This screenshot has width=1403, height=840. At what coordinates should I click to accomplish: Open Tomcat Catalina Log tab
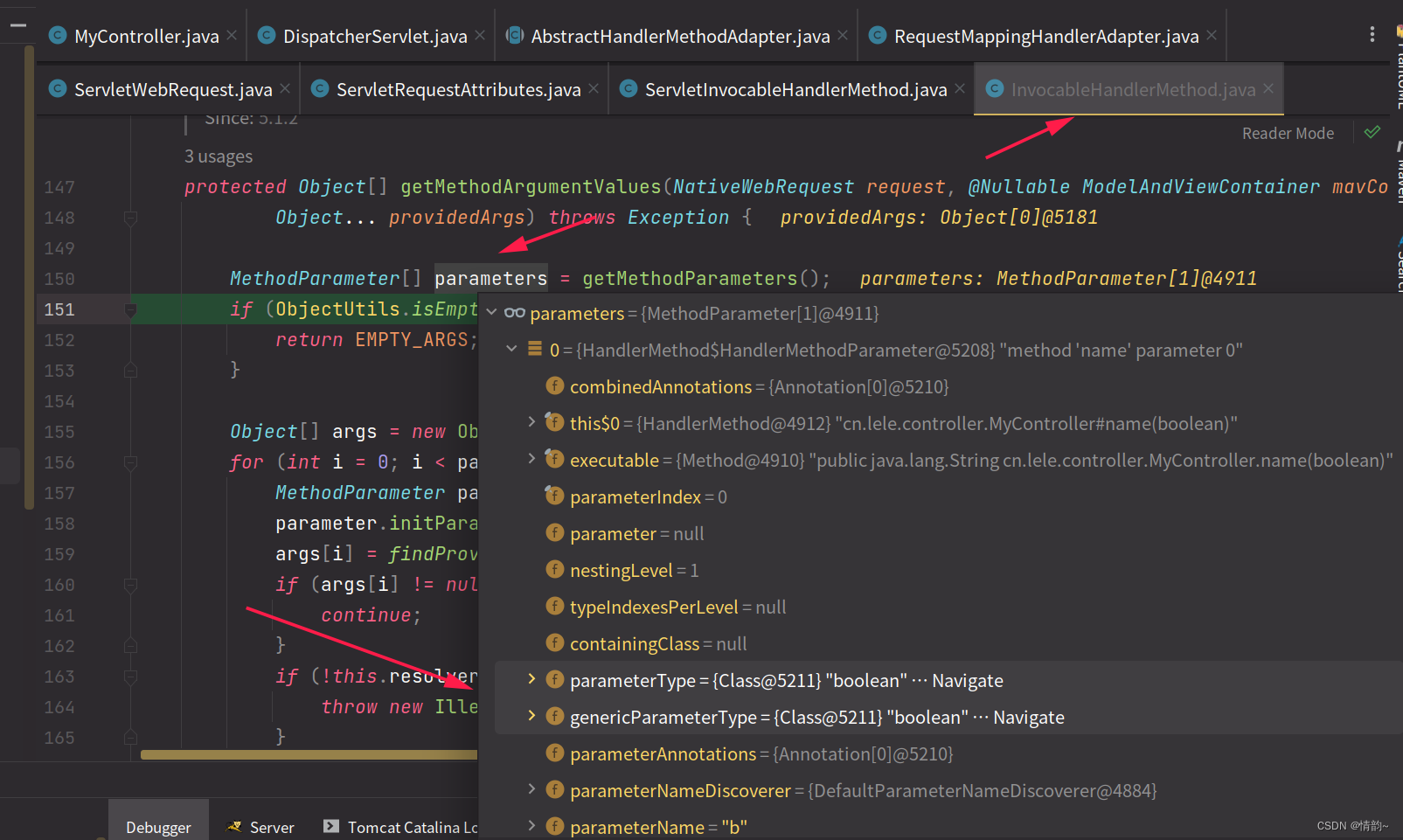401,827
